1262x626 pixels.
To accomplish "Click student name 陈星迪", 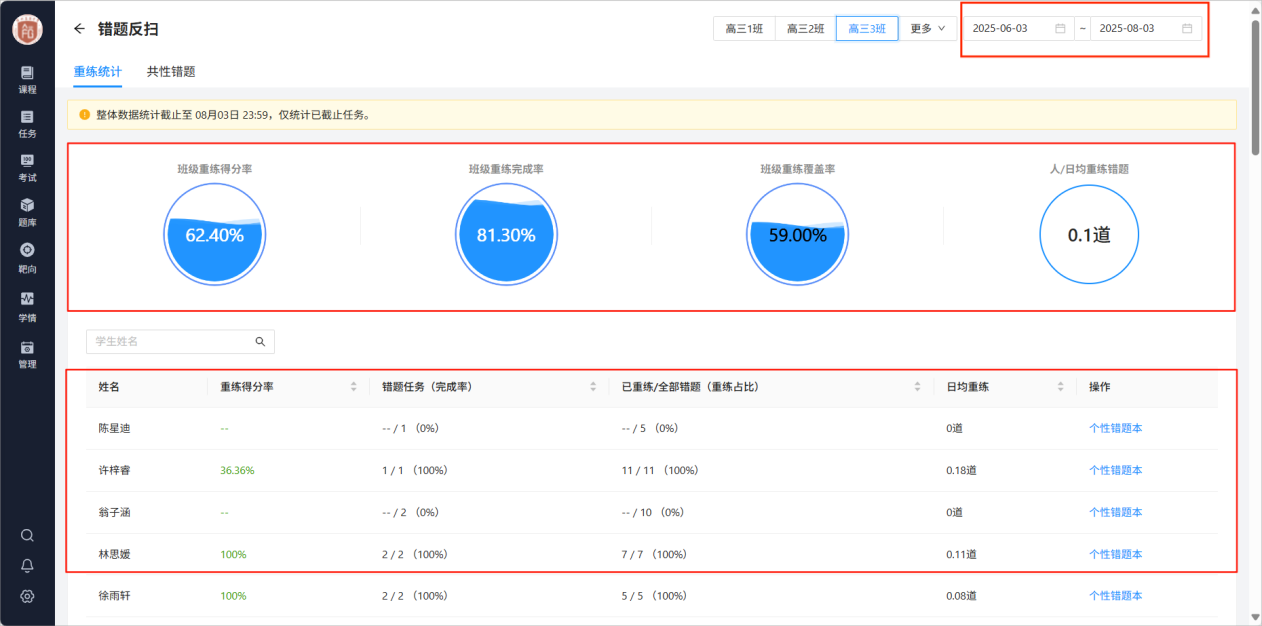I will pyautogui.click(x=115, y=428).
